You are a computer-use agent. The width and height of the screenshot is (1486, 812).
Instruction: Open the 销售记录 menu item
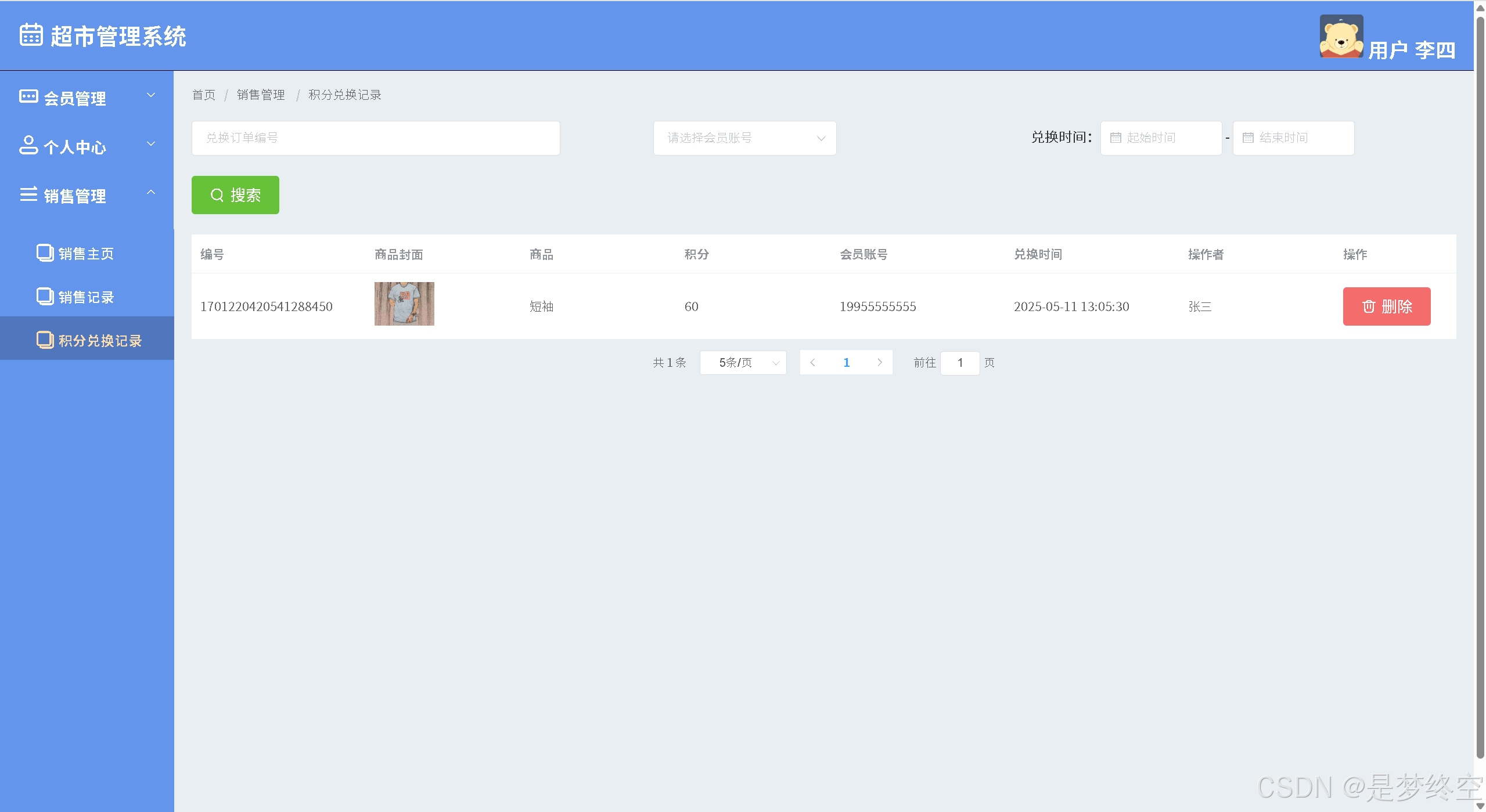[86, 297]
